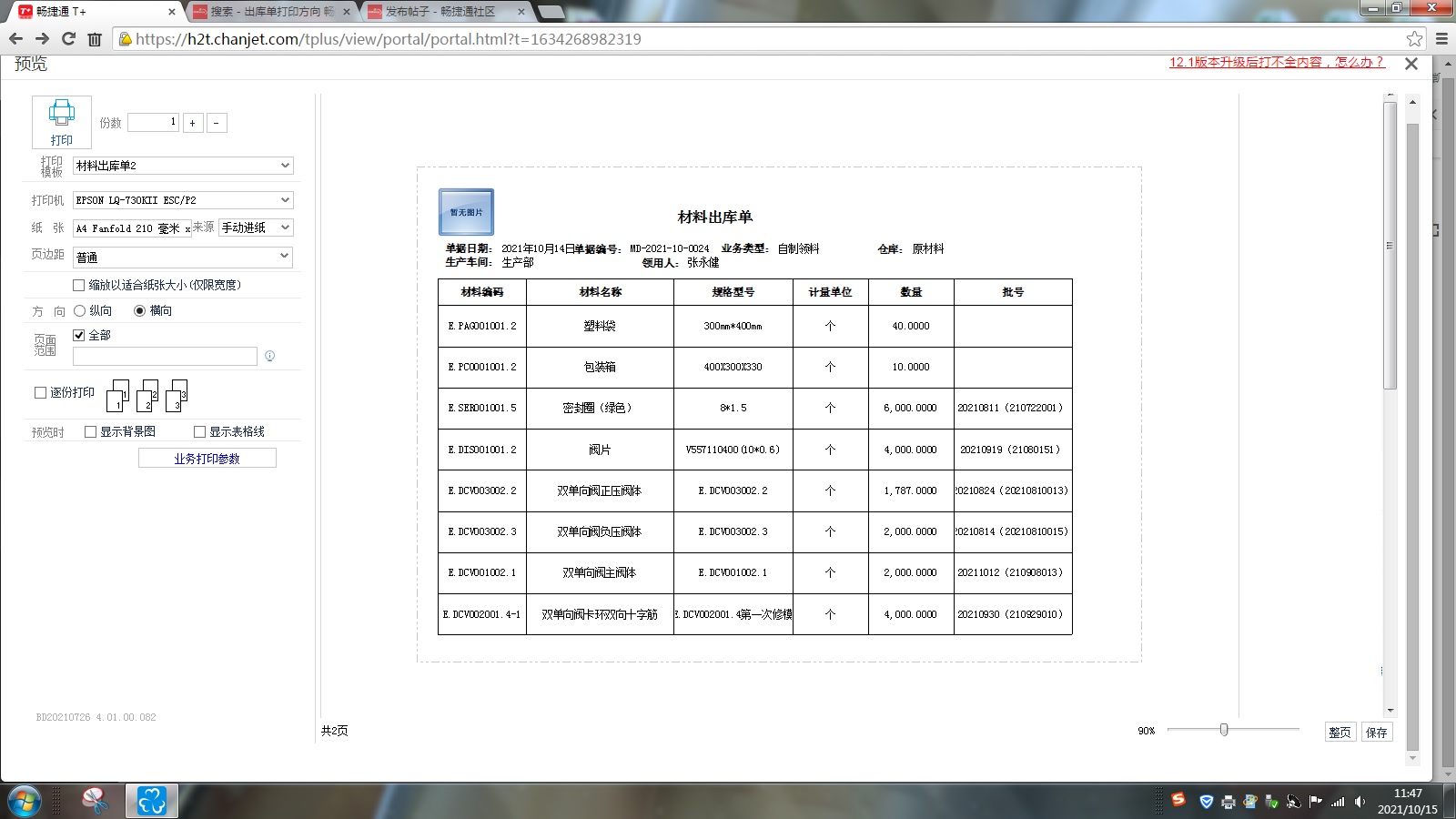The height and width of the screenshot is (819, 1456).
Task: Enable show table gridlines (显示表格线) checkbox
Action: tap(199, 431)
